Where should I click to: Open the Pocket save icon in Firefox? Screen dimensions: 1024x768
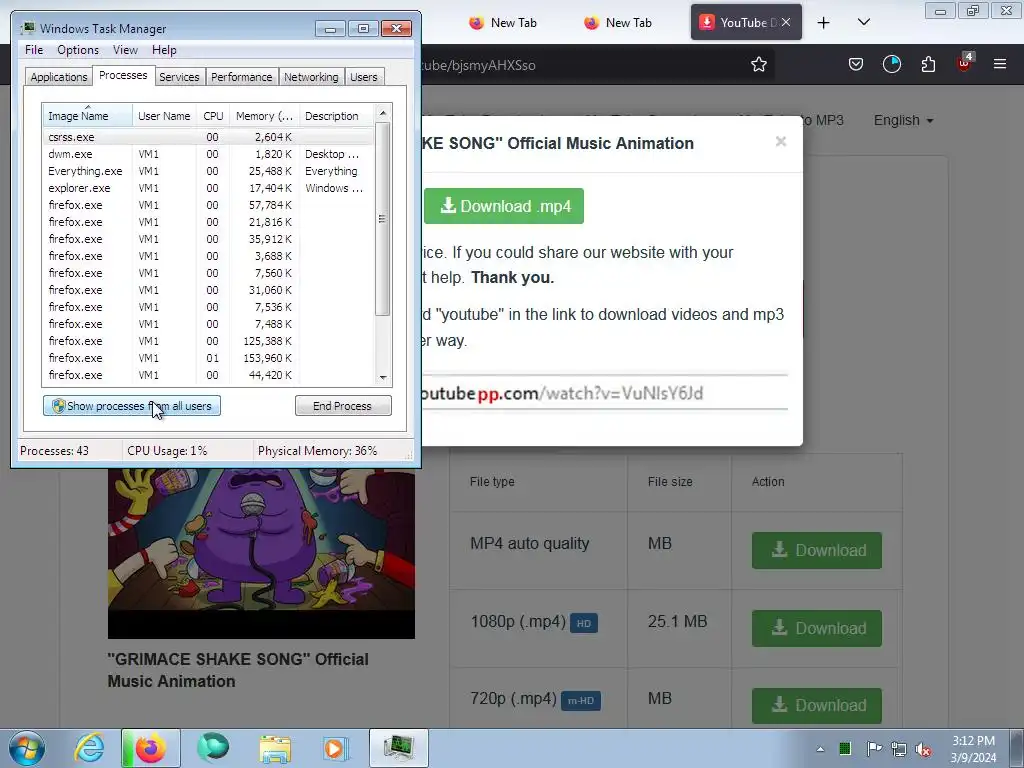pyautogui.click(x=856, y=64)
